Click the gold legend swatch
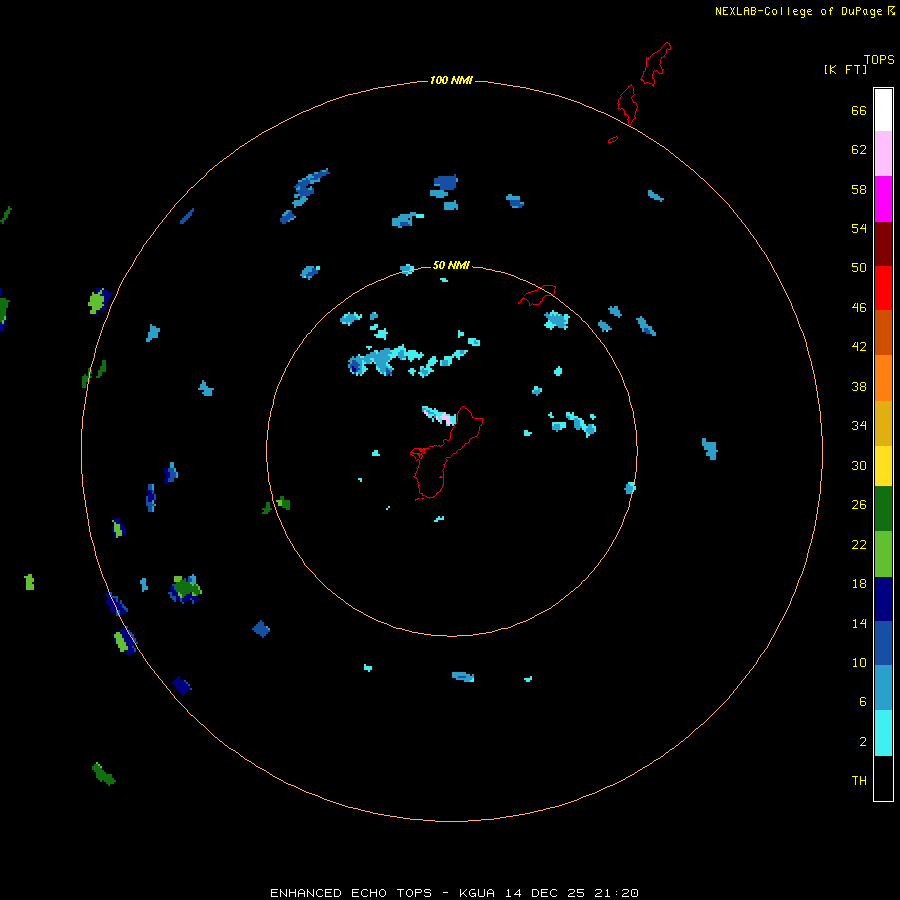This screenshot has height=900, width=900. (x=883, y=423)
